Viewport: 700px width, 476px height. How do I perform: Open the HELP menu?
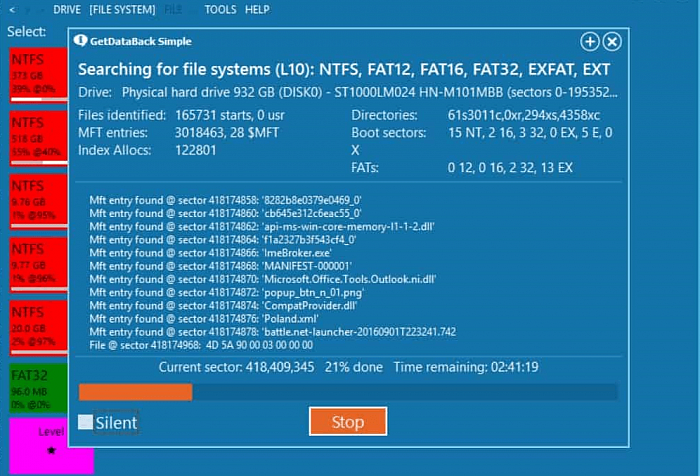257,9
